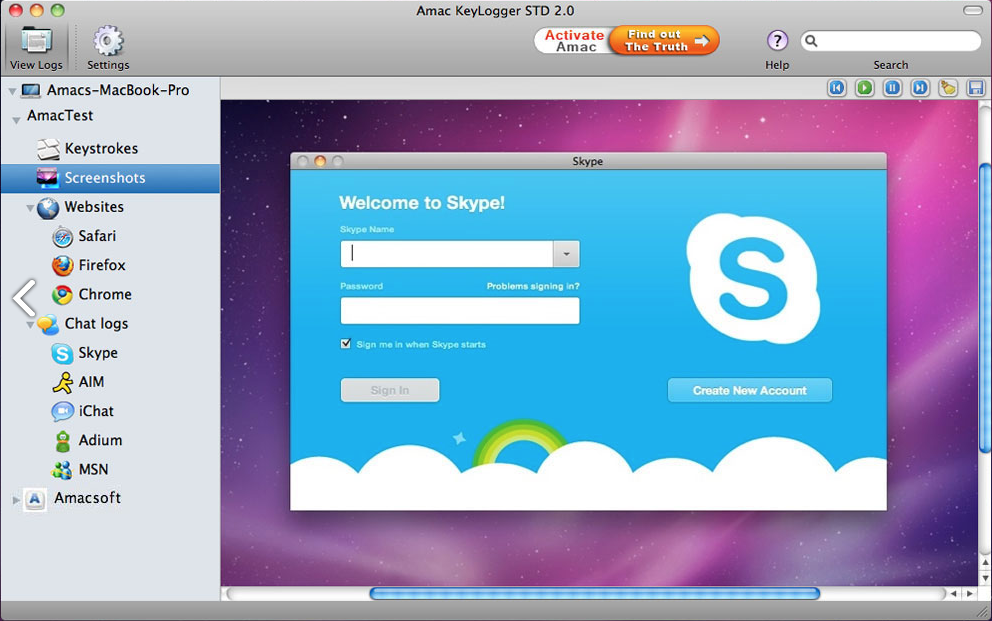This screenshot has height=621, width=992.
Task: Focus the Search input field
Action: pyautogui.click(x=891, y=41)
